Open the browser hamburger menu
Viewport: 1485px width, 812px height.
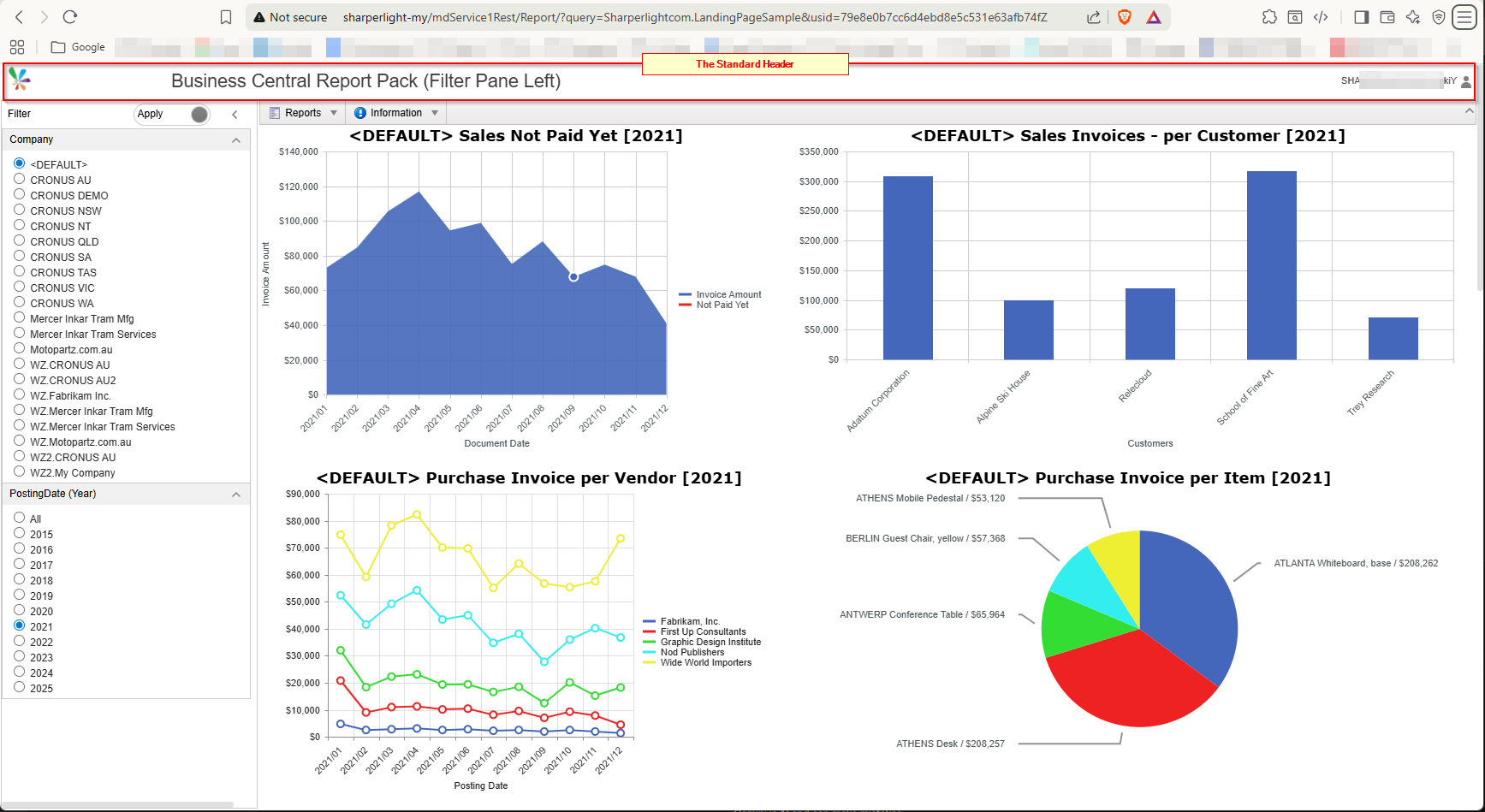tap(1464, 17)
